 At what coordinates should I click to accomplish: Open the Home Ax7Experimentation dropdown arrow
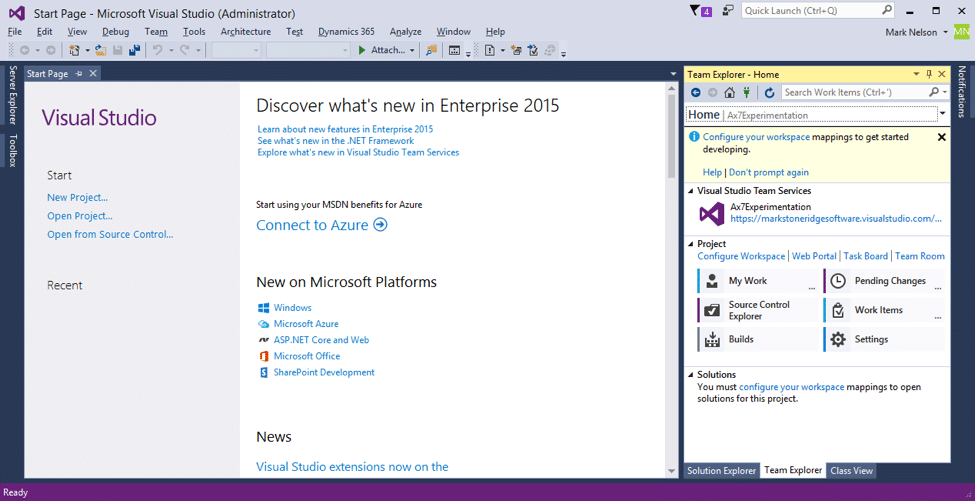(943, 114)
